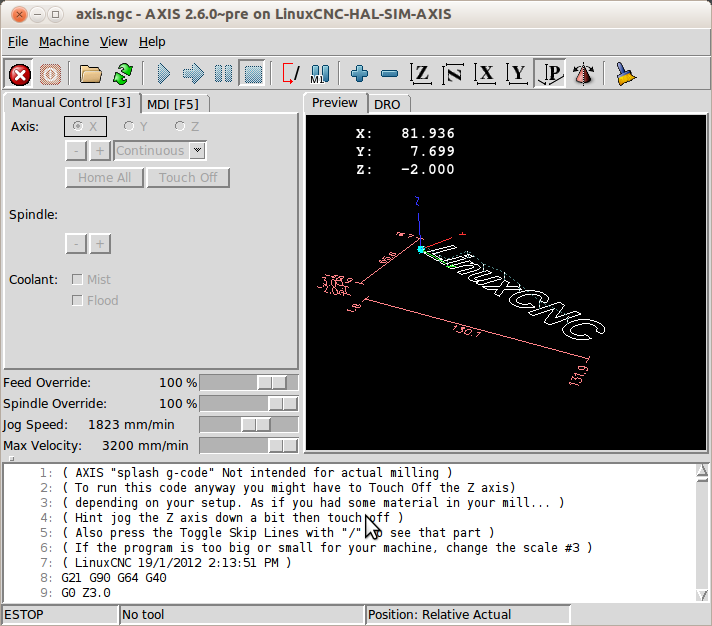The image size is (712, 626).
Task: Toggle the Emergency Stop button
Action: coord(20,74)
